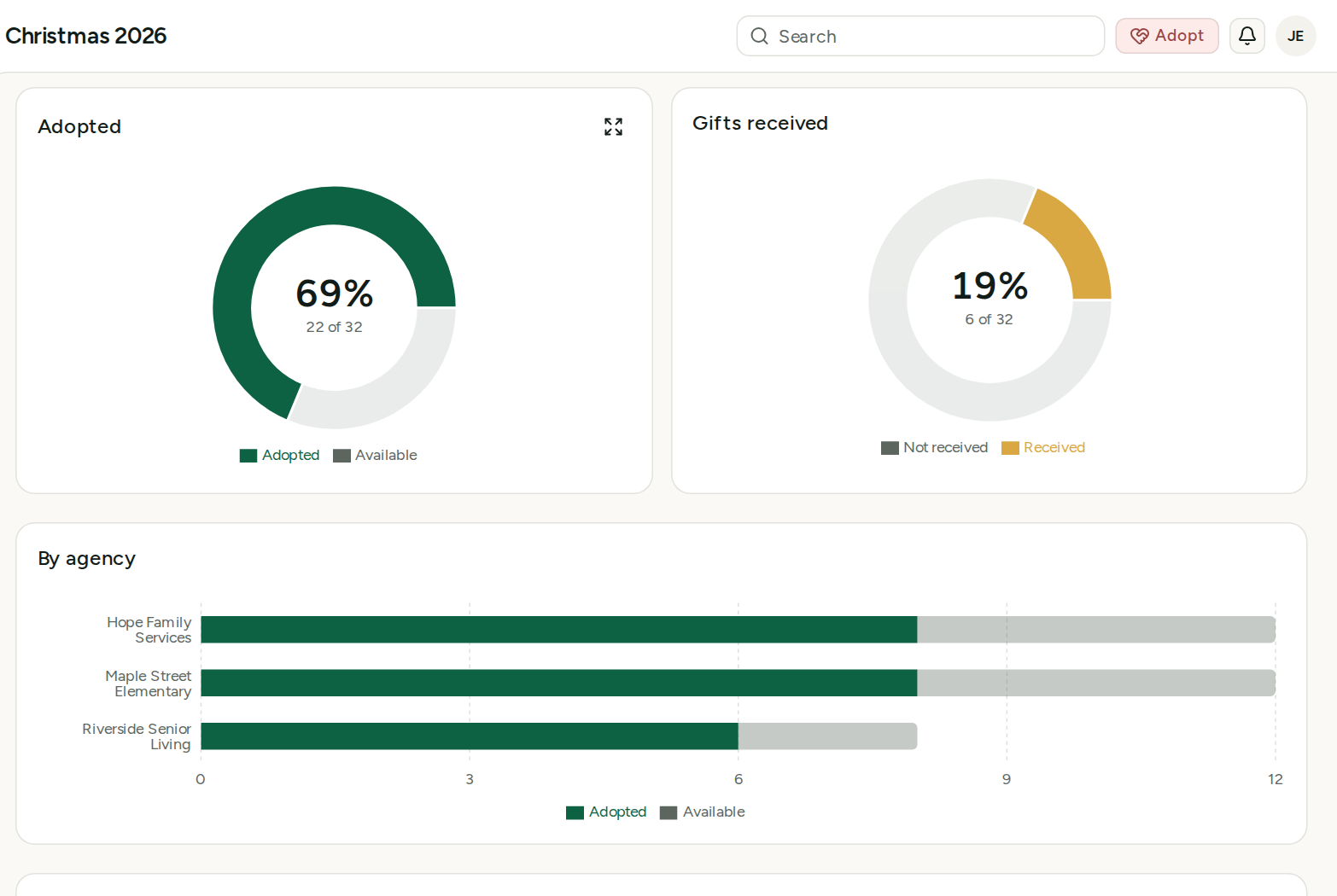This screenshot has height=896, width=1337.
Task: Click the 19% value text
Action: pyautogui.click(x=990, y=286)
